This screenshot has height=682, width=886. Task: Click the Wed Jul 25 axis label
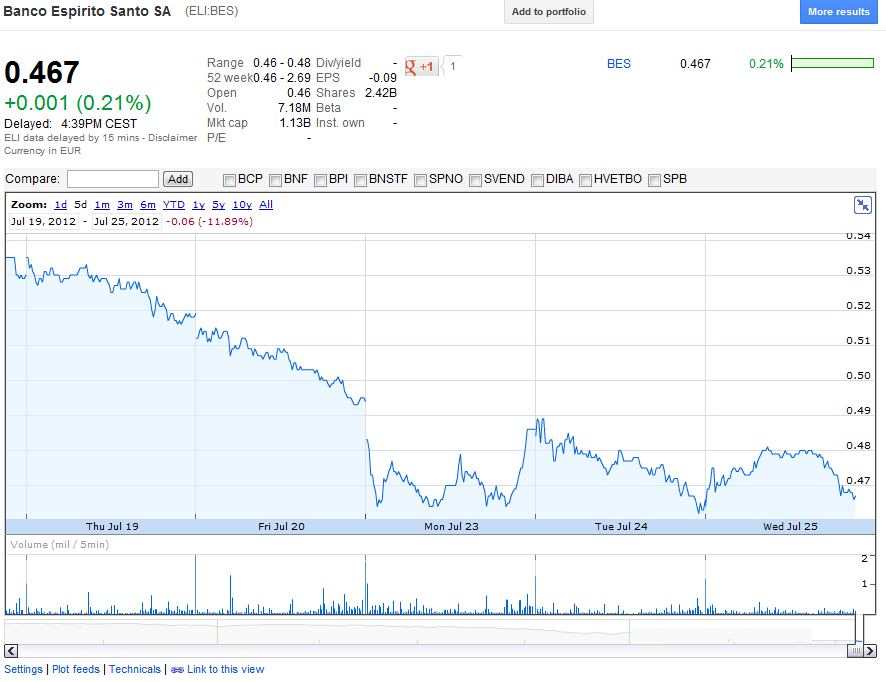(790, 527)
